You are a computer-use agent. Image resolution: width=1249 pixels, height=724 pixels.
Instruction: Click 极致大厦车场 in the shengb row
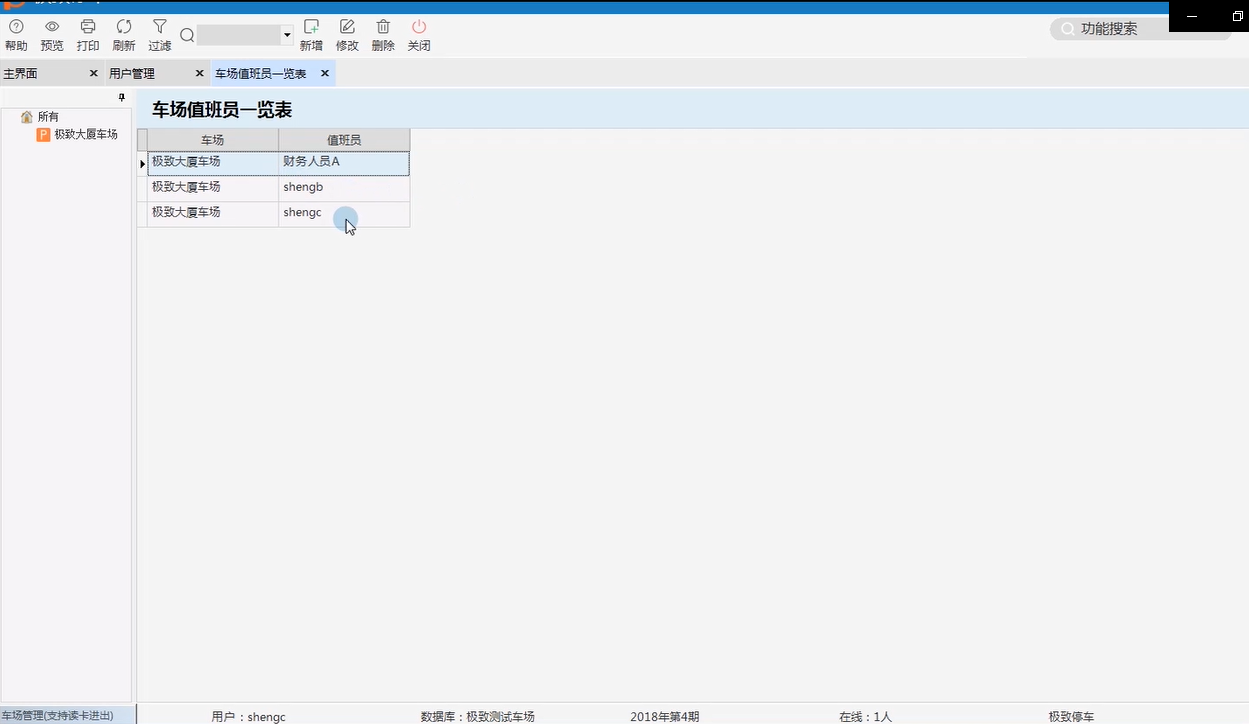(213, 188)
